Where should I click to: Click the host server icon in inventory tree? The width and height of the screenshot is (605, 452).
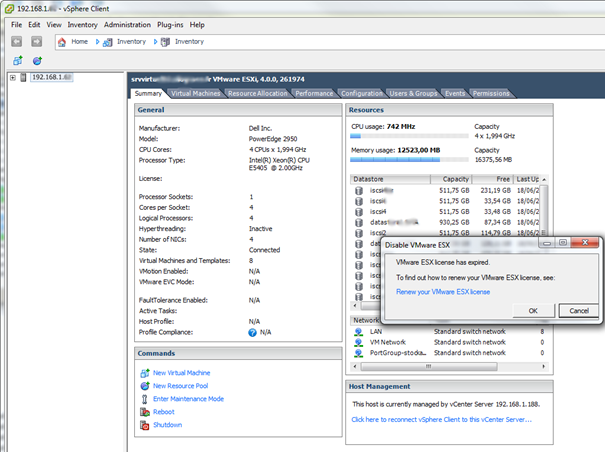(23, 77)
